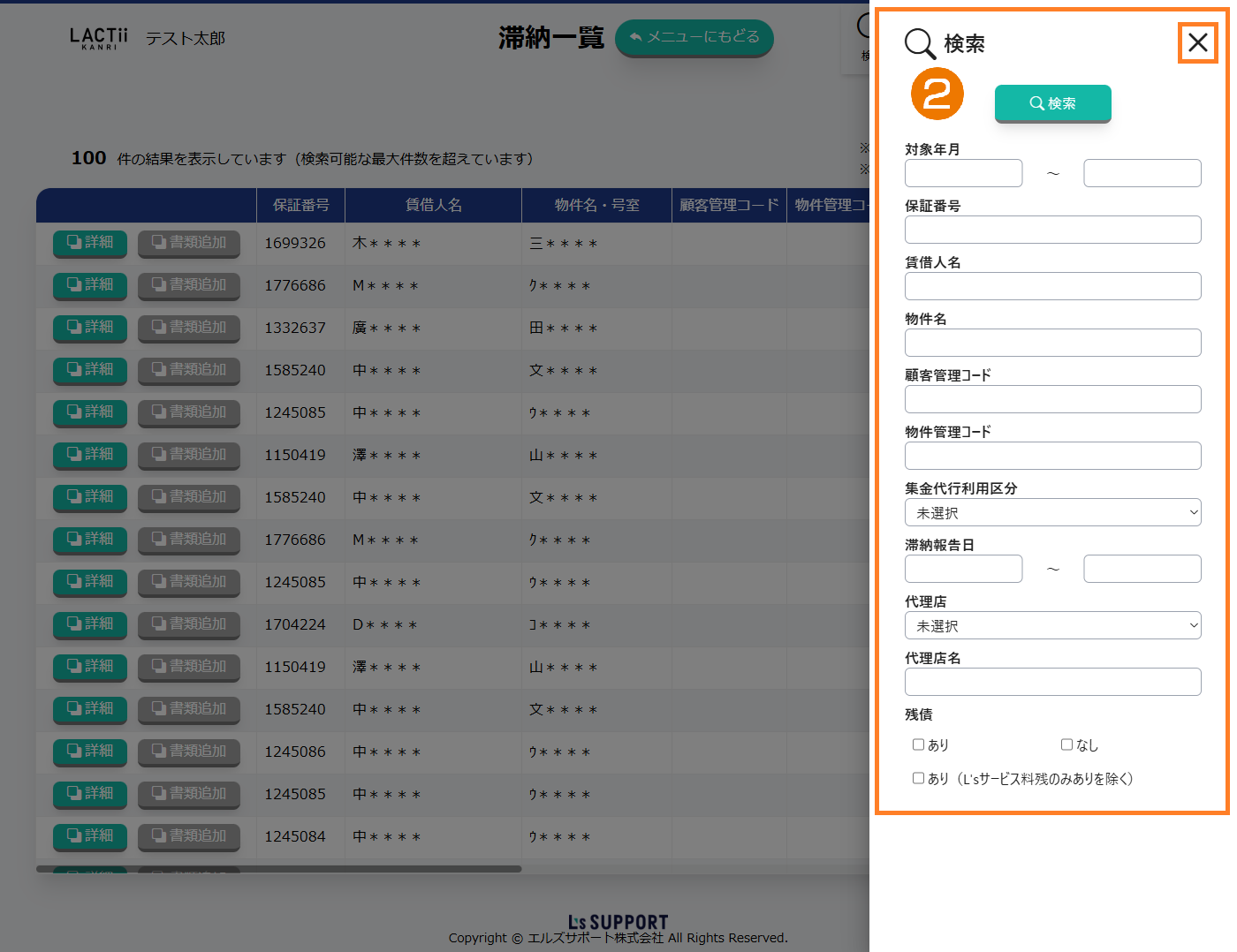Expand the 集金代行利用区分 dropdown

click(1052, 512)
